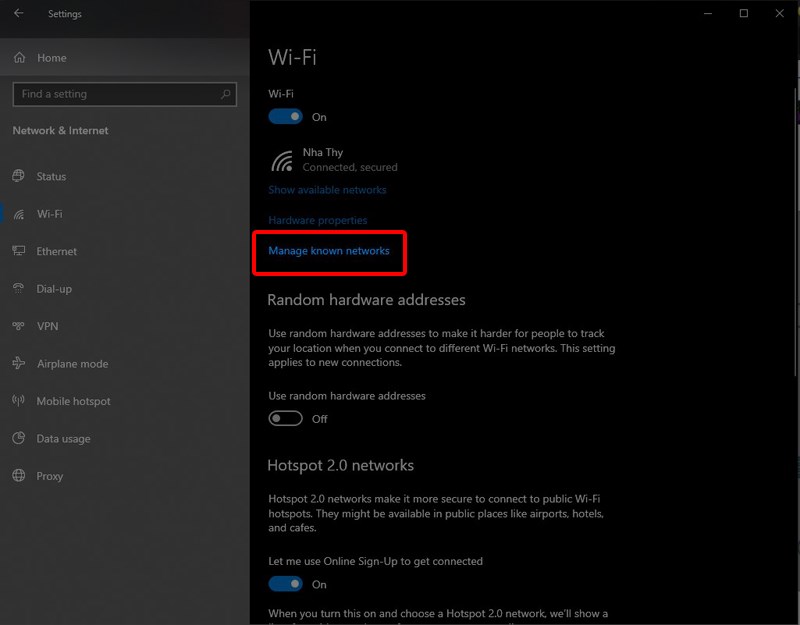This screenshot has height=625, width=800.
Task: Turn off the Wi-Fi toggle
Action: coord(286,117)
